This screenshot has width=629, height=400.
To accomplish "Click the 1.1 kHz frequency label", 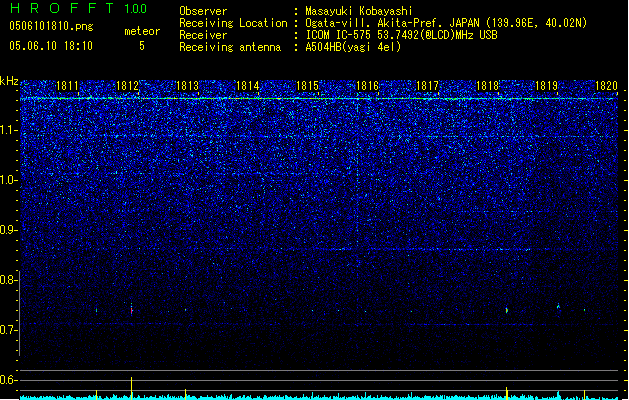I will 8,130.
